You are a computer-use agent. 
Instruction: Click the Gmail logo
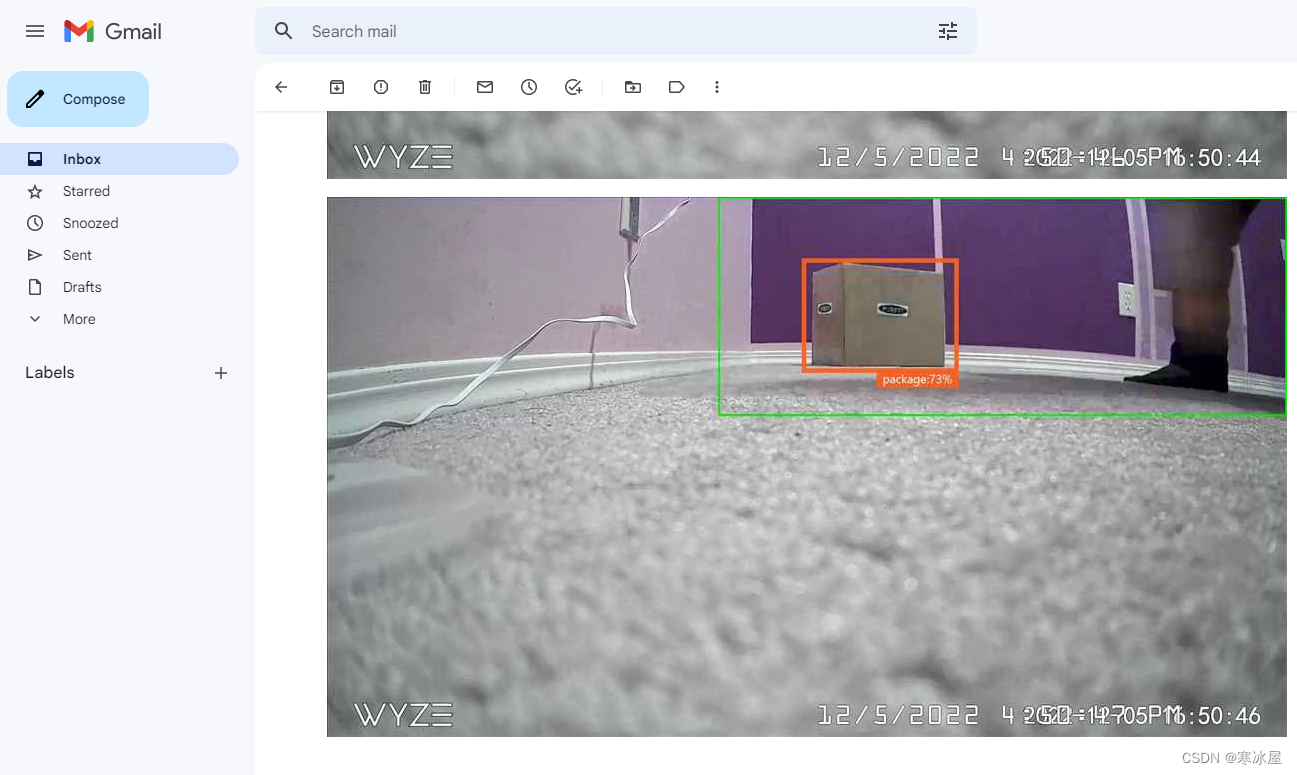(x=113, y=31)
